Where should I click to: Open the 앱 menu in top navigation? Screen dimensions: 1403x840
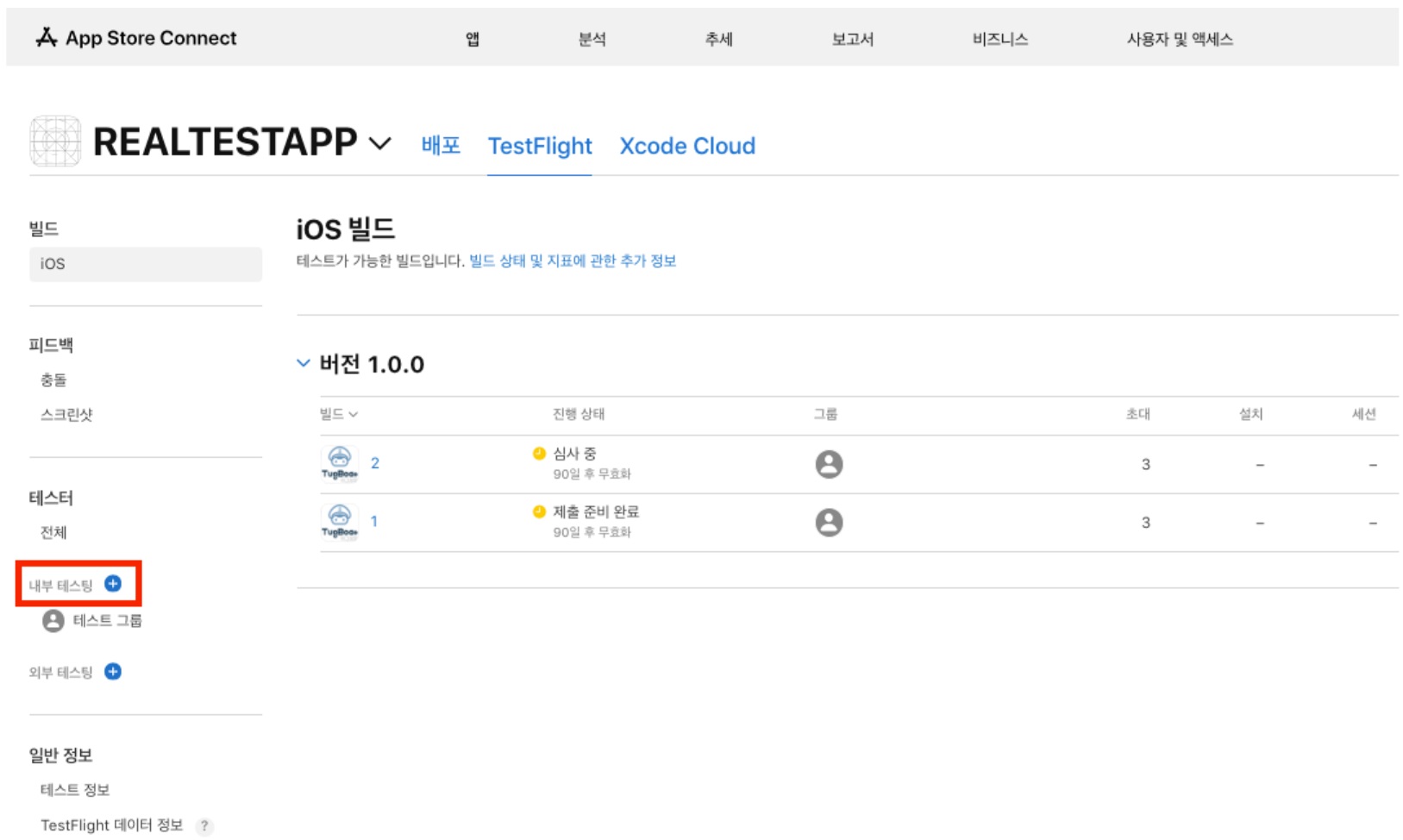[x=473, y=39]
